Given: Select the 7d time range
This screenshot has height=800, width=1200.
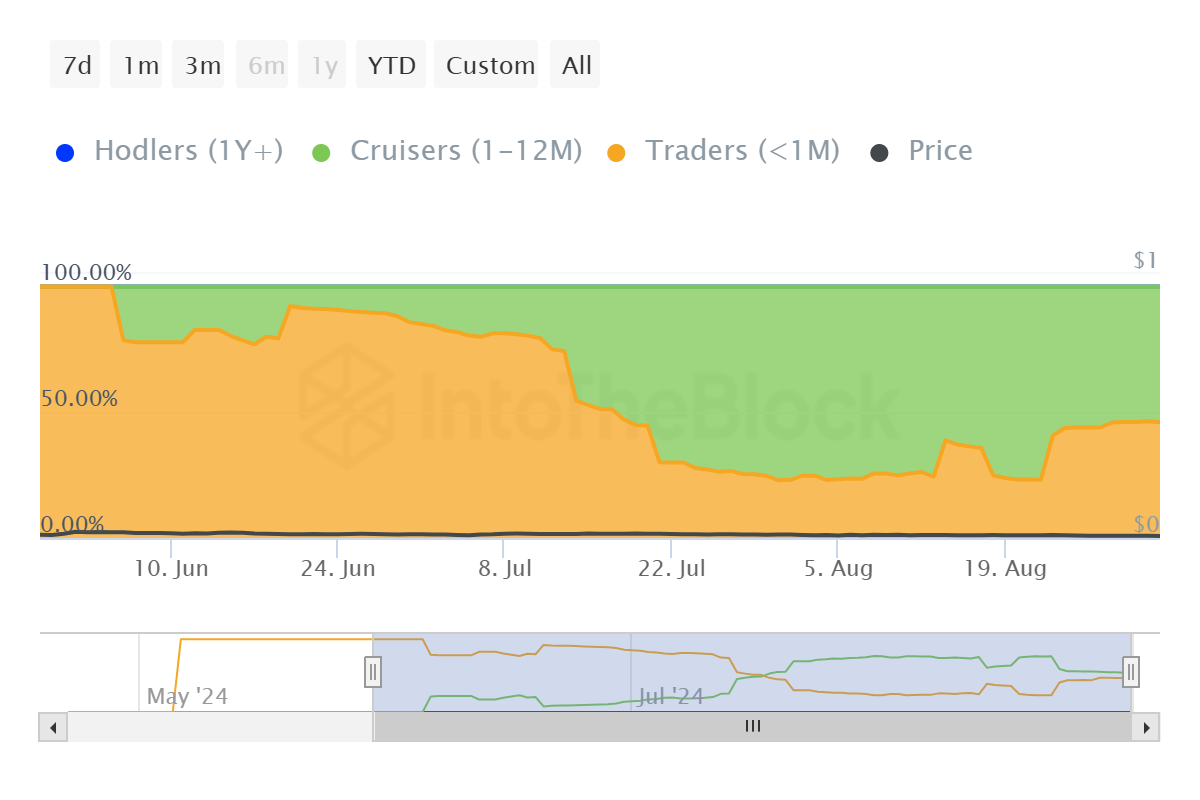Looking at the screenshot, I should click(x=76, y=65).
